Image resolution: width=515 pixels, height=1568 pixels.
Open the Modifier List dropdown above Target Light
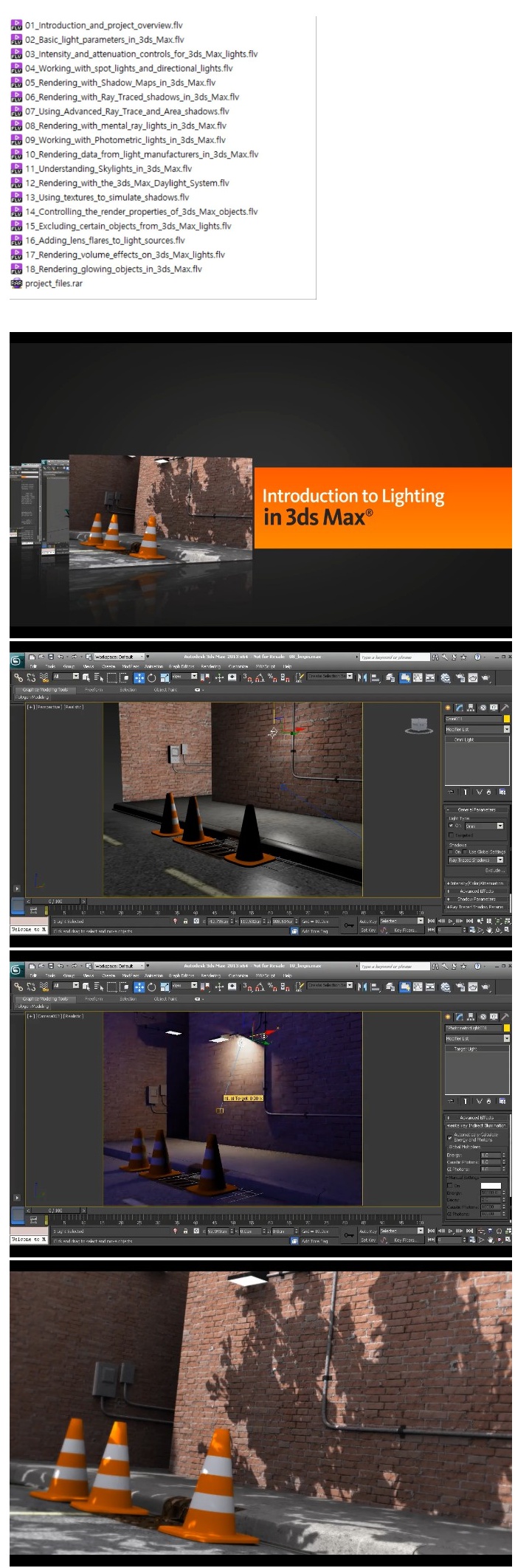[x=477, y=1038]
